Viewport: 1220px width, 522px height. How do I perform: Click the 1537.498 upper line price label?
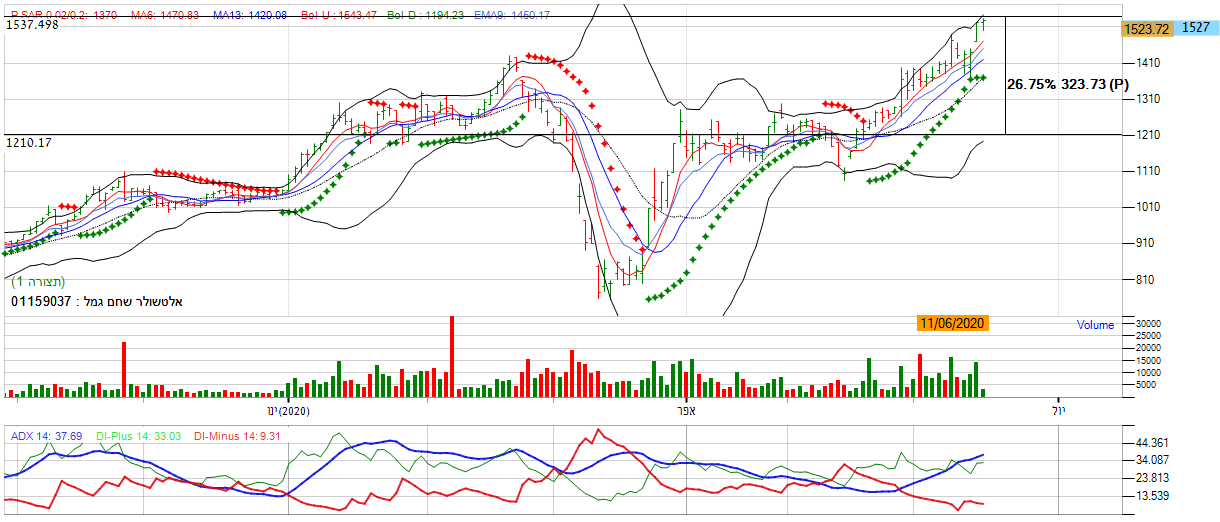[x=33, y=25]
